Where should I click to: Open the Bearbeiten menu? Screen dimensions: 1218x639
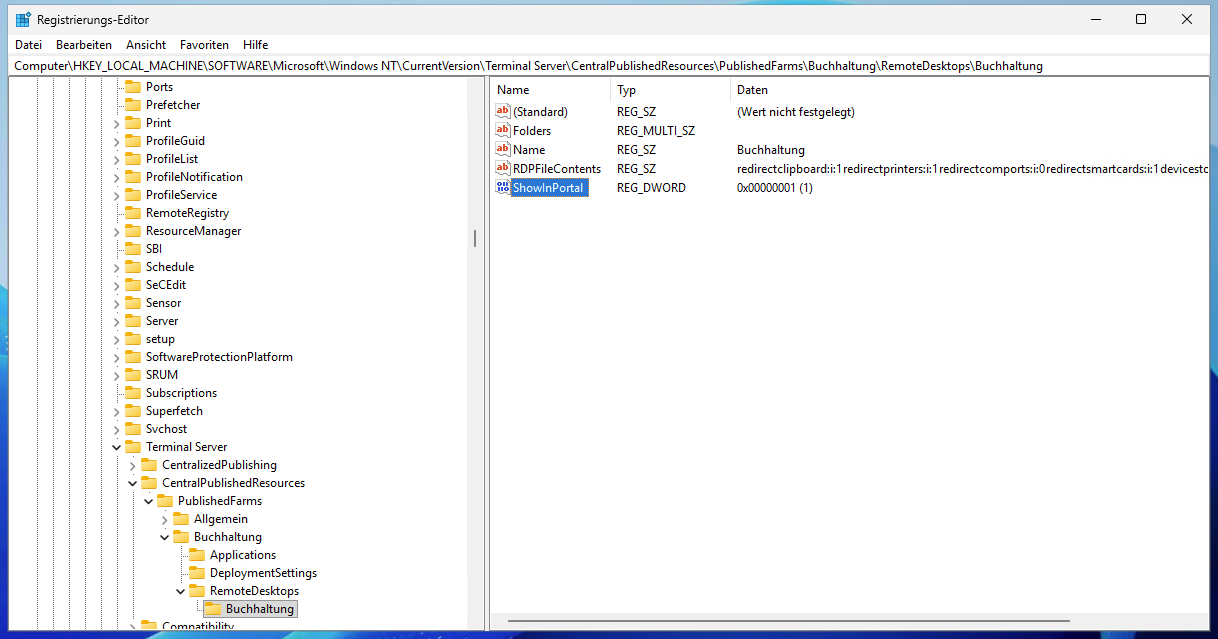(84, 45)
